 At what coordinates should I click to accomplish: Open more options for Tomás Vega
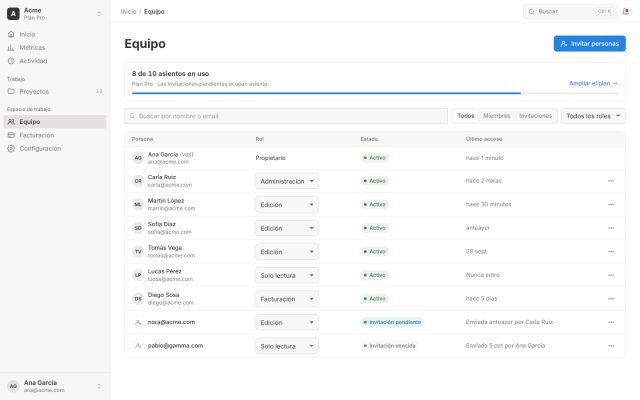[x=611, y=251]
